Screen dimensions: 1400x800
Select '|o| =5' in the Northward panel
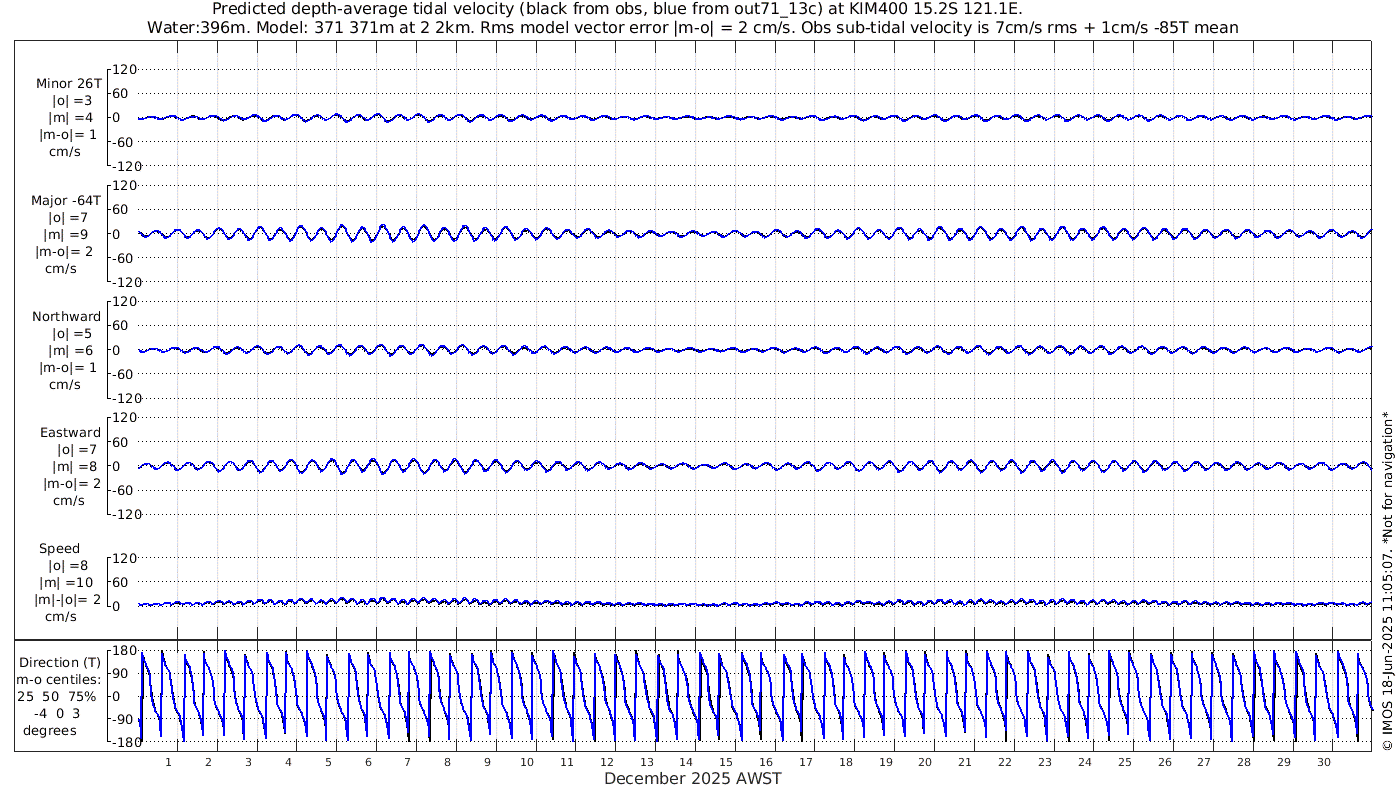click(x=72, y=334)
